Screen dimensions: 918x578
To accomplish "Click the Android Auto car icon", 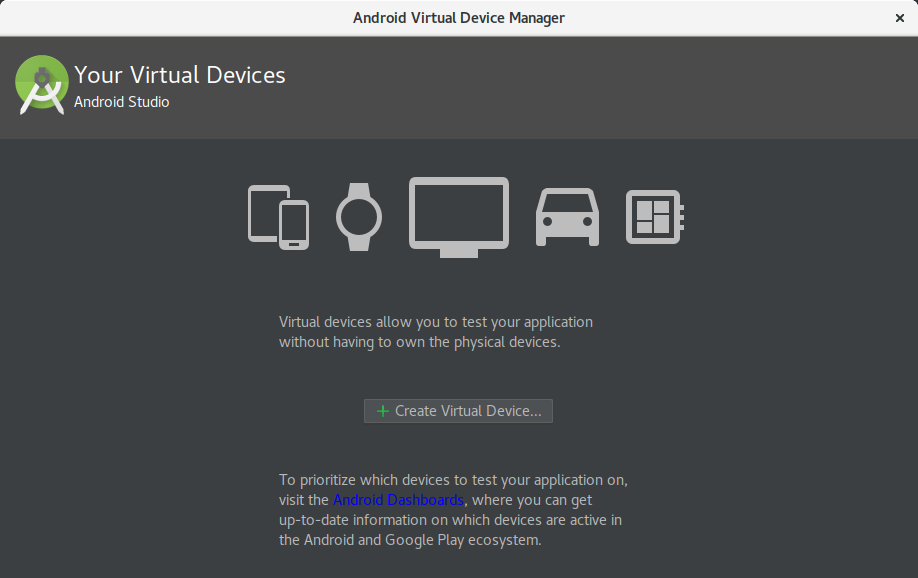I will tap(567, 217).
